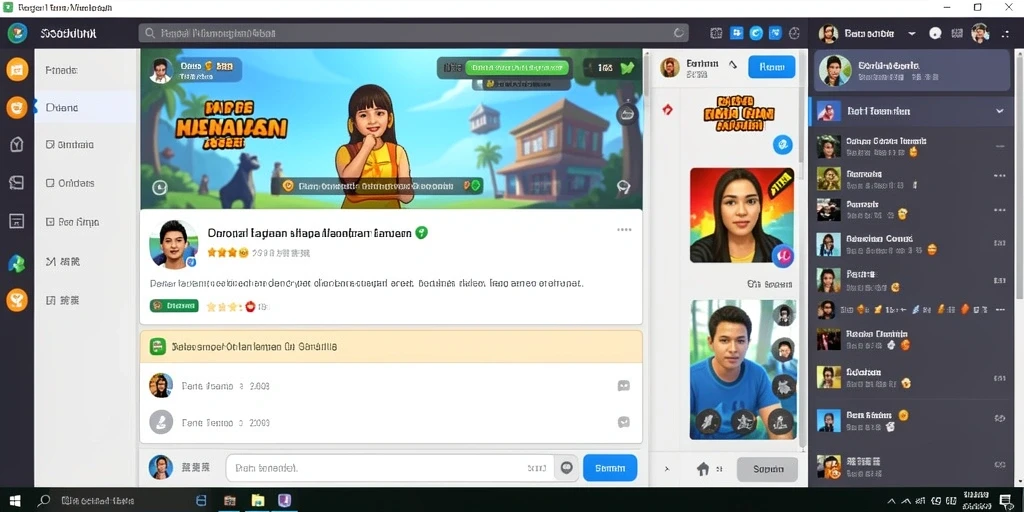Click the refresh icon inside the search bar
This screenshot has height=512, width=1024.
(679, 33)
